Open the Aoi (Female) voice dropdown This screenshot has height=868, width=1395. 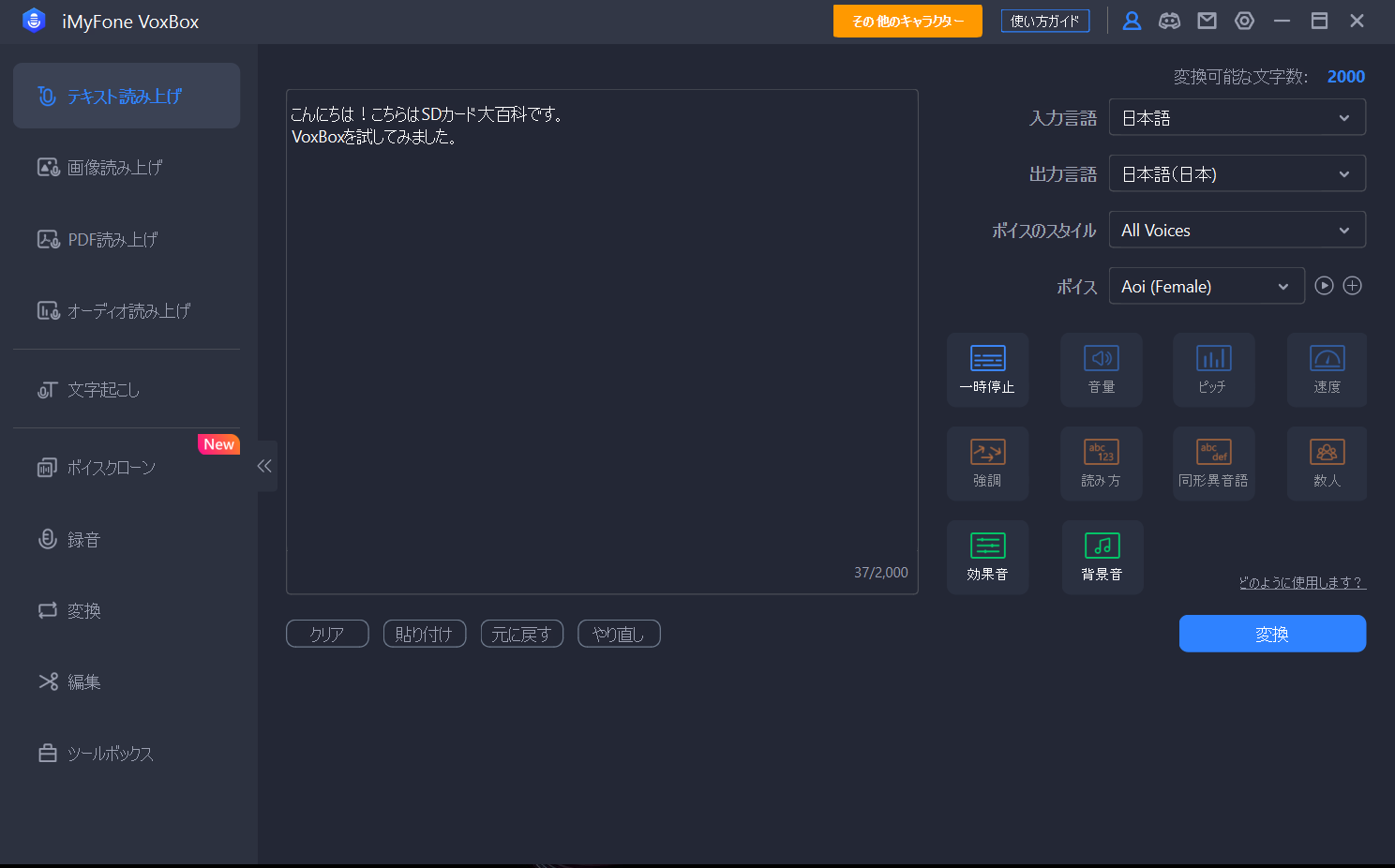(x=1206, y=287)
